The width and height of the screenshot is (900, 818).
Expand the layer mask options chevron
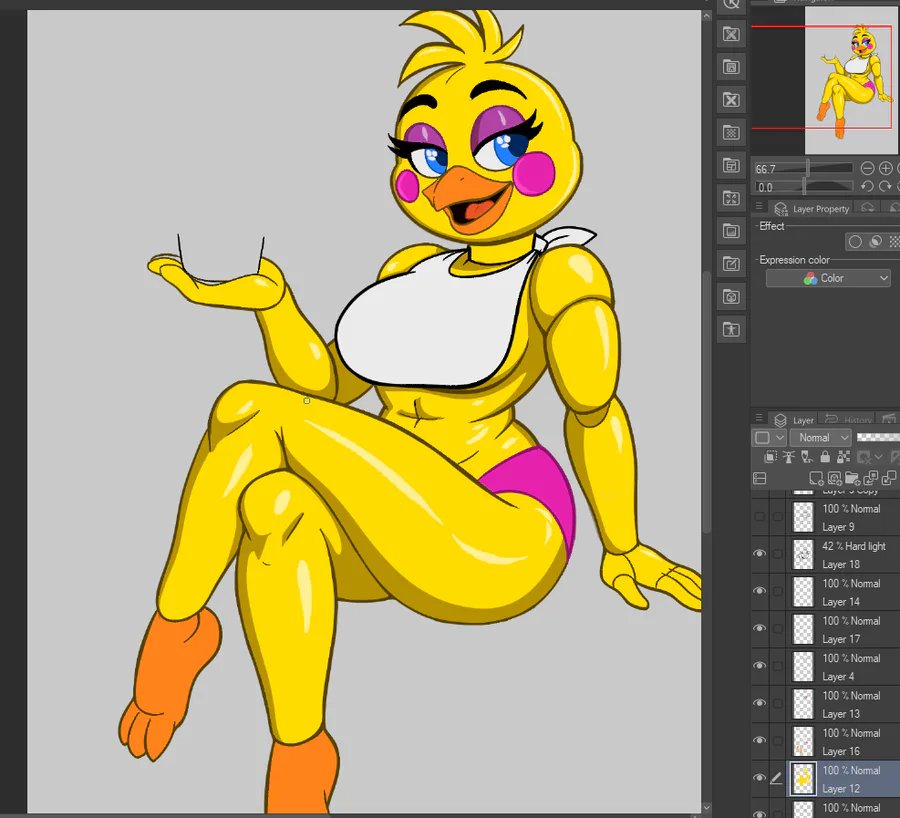click(879, 457)
